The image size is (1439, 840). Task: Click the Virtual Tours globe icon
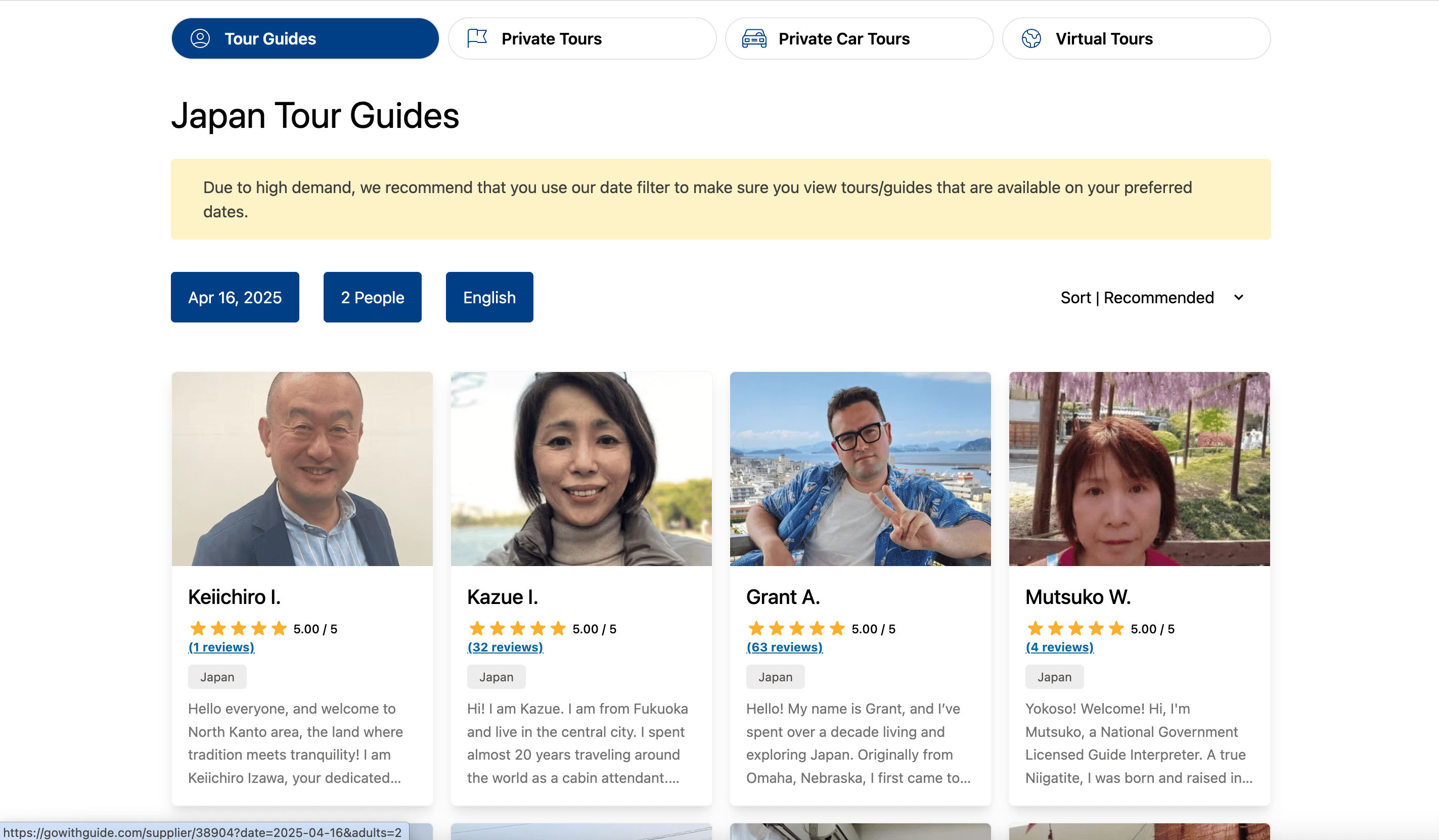tap(1031, 38)
